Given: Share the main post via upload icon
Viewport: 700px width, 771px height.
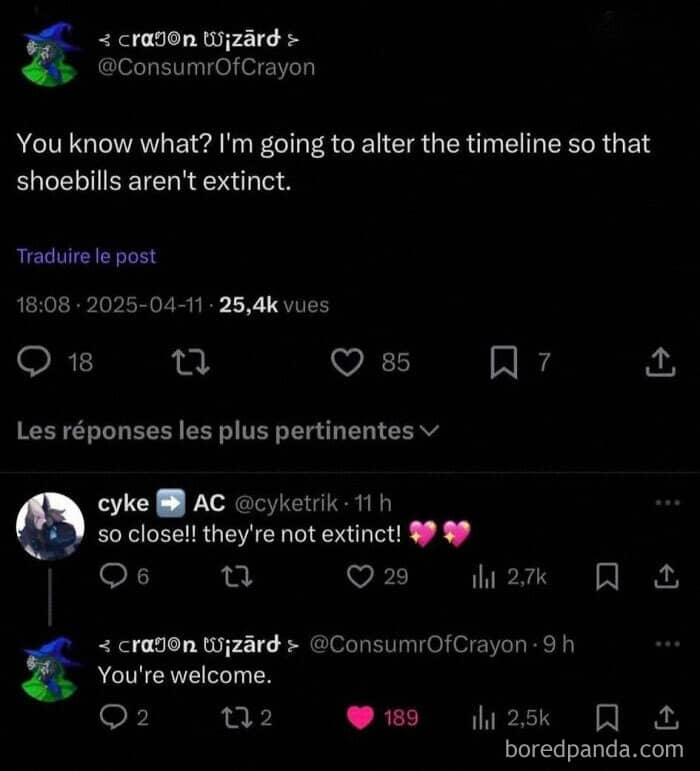Looking at the screenshot, I should (x=661, y=362).
